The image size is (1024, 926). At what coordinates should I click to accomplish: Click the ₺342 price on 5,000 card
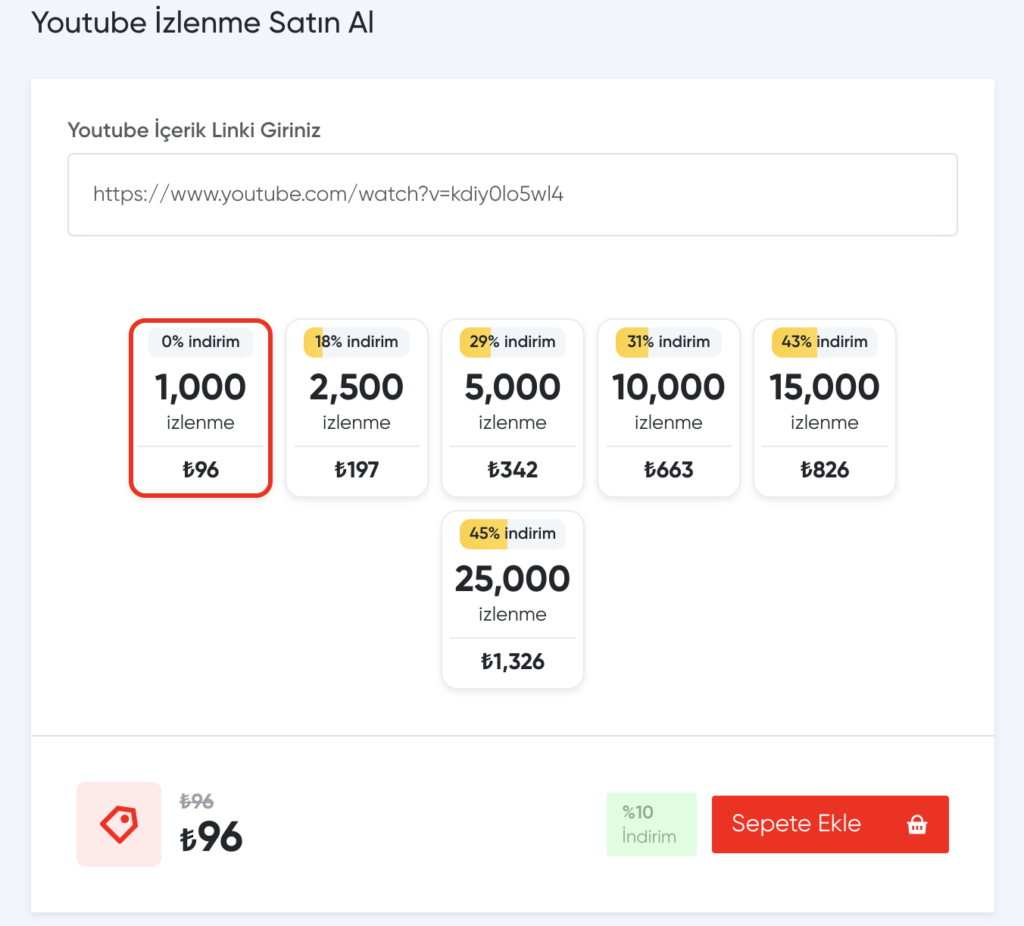click(512, 469)
